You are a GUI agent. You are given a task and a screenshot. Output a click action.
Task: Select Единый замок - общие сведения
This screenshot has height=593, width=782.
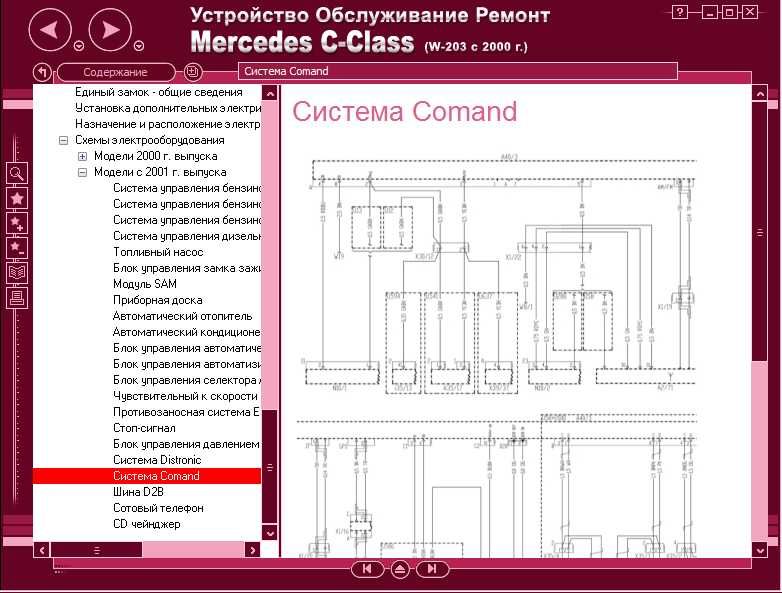click(x=159, y=92)
